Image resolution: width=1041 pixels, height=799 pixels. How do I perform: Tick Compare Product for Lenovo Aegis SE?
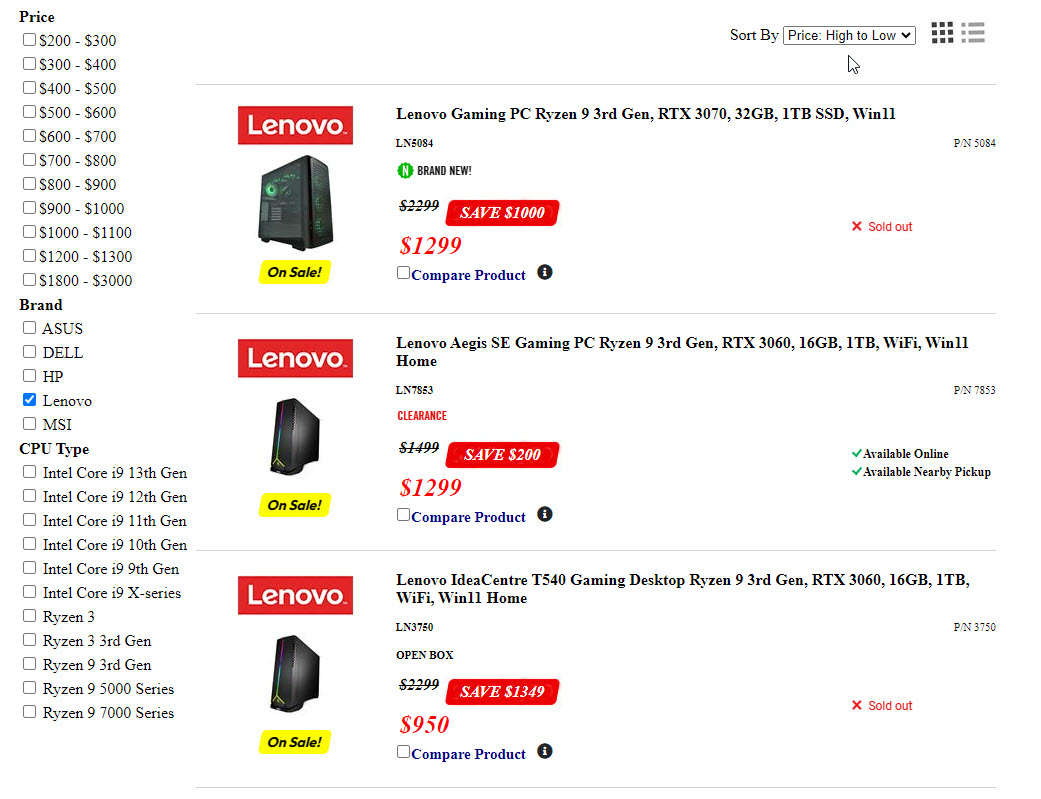point(404,515)
